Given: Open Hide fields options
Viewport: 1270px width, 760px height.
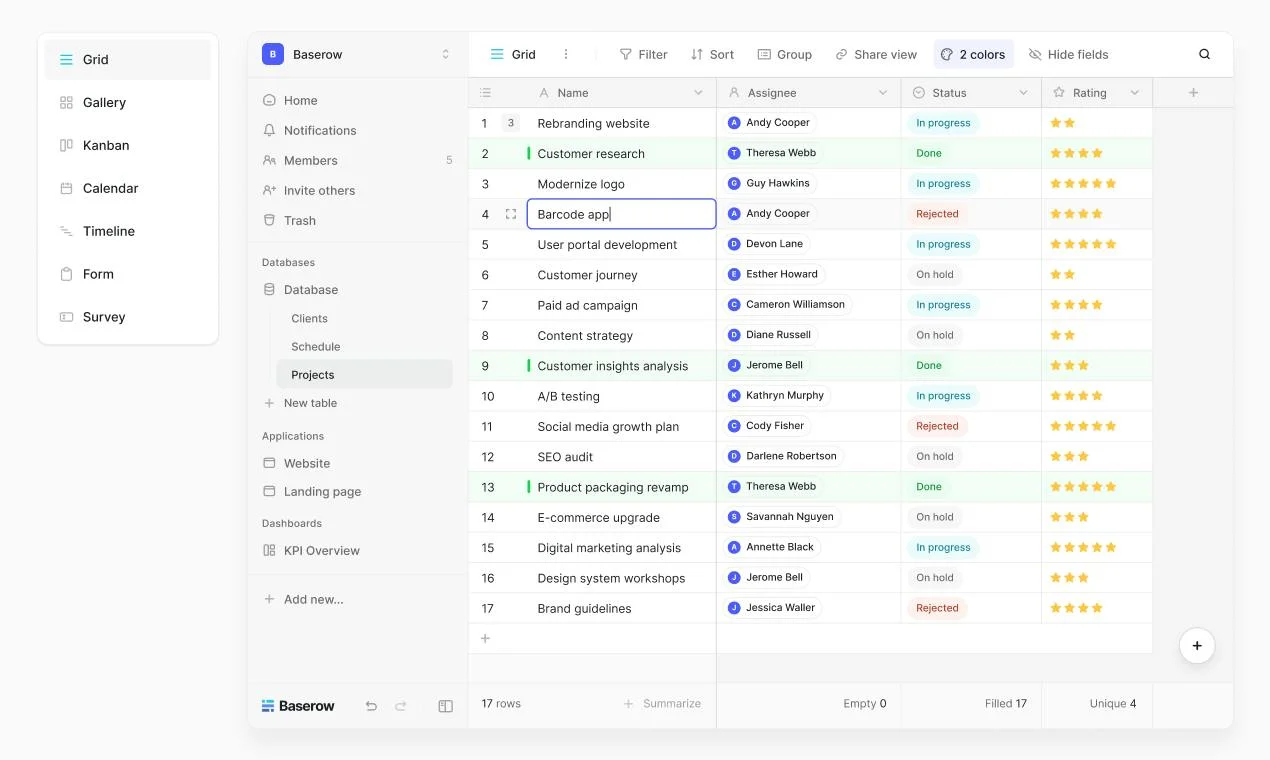Looking at the screenshot, I should click(1068, 54).
